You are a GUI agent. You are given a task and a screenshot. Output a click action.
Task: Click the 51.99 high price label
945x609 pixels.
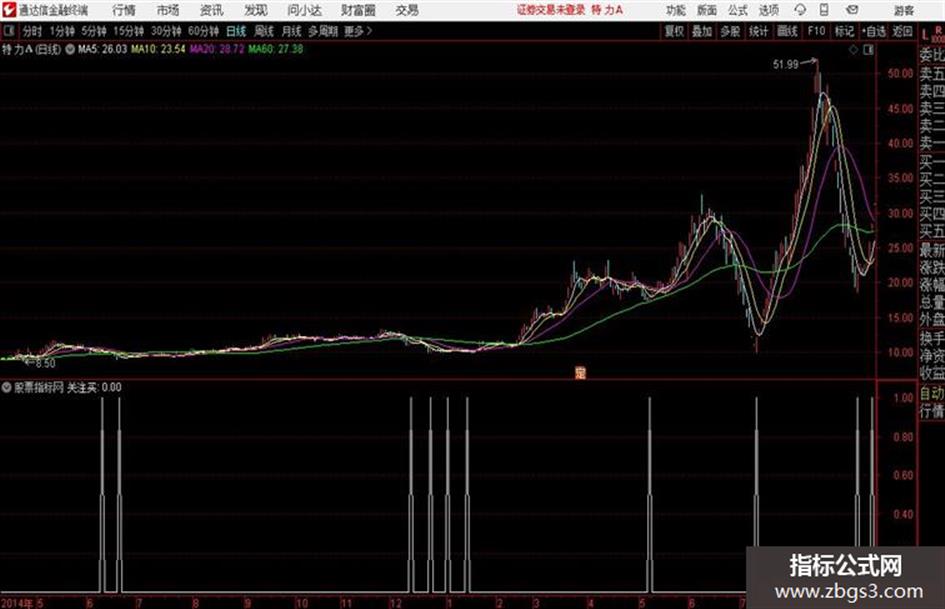(x=785, y=65)
